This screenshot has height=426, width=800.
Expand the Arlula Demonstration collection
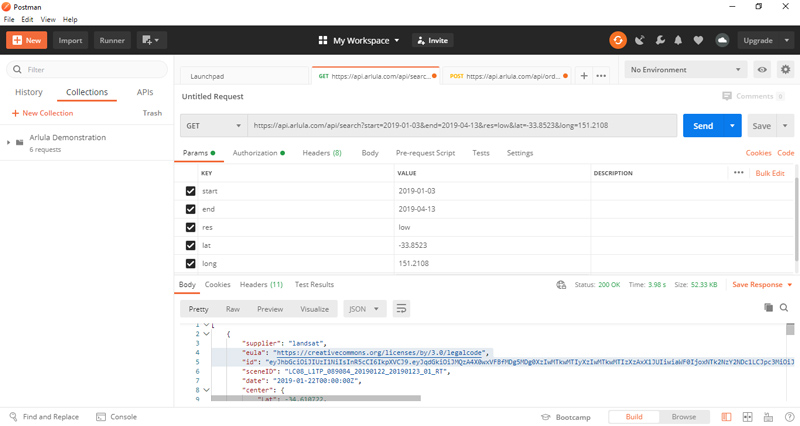(x=8, y=142)
